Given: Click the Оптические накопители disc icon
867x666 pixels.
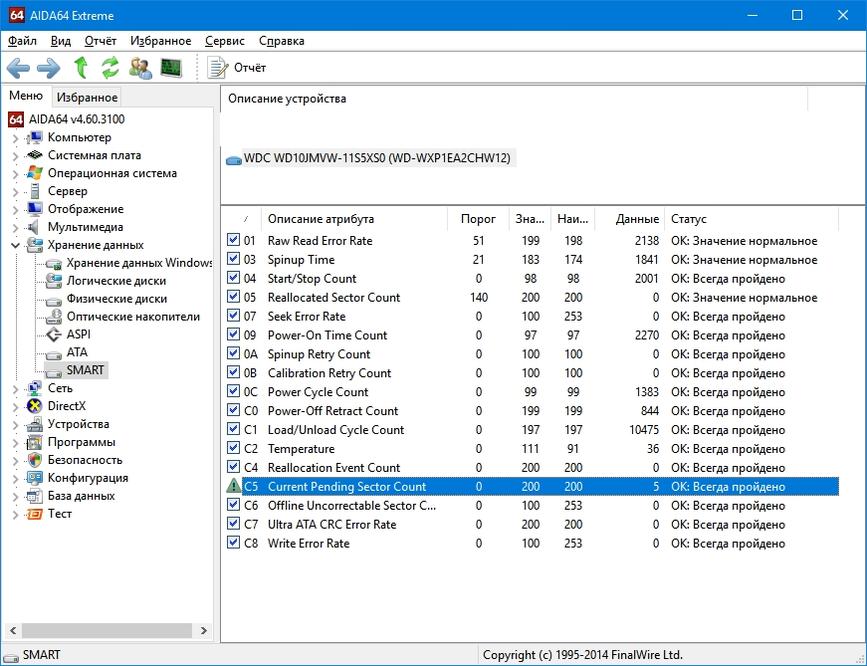Looking at the screenshot, I should (54, 316).
